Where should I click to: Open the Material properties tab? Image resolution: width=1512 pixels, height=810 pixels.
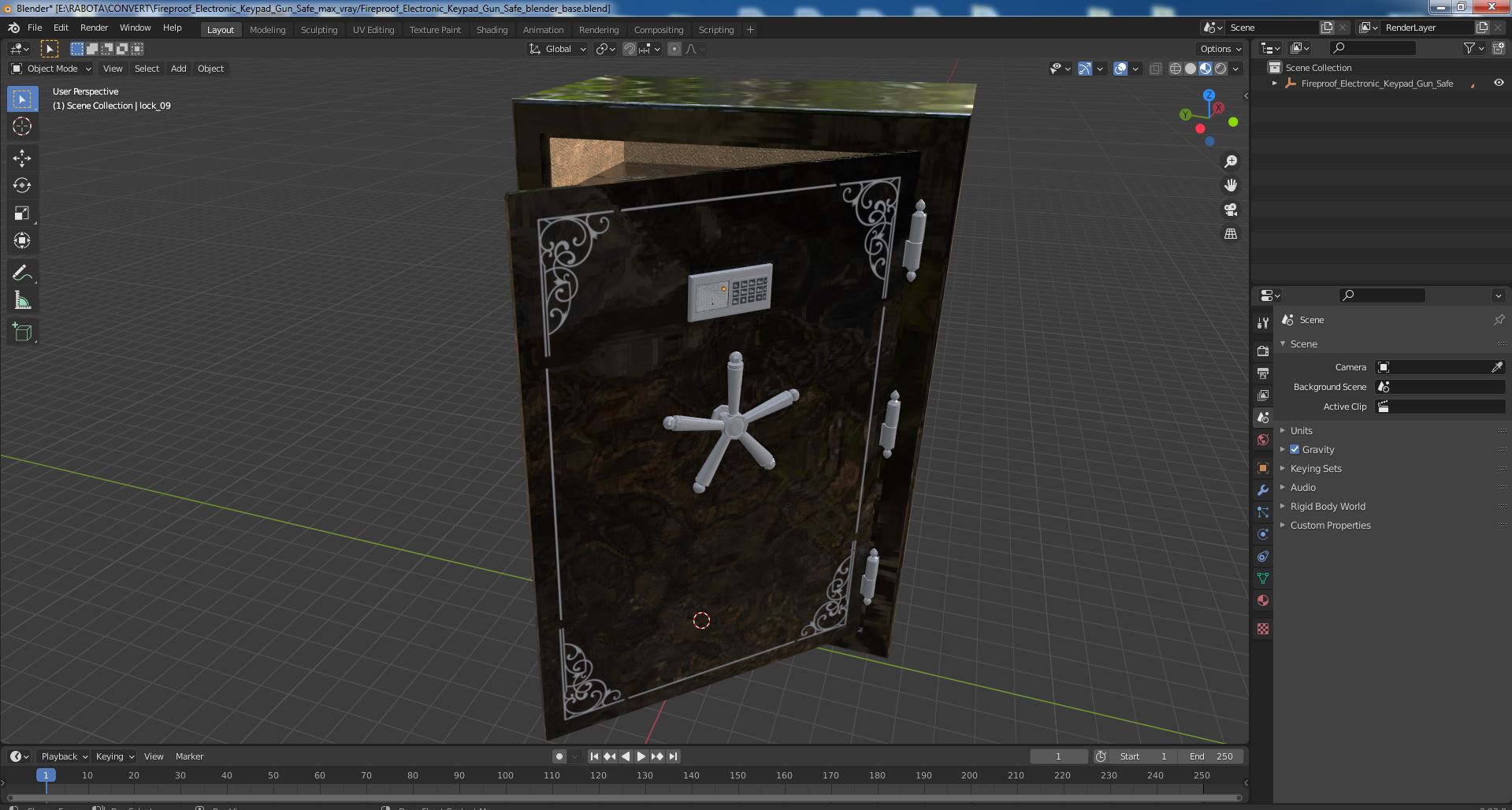(1263, 600)
